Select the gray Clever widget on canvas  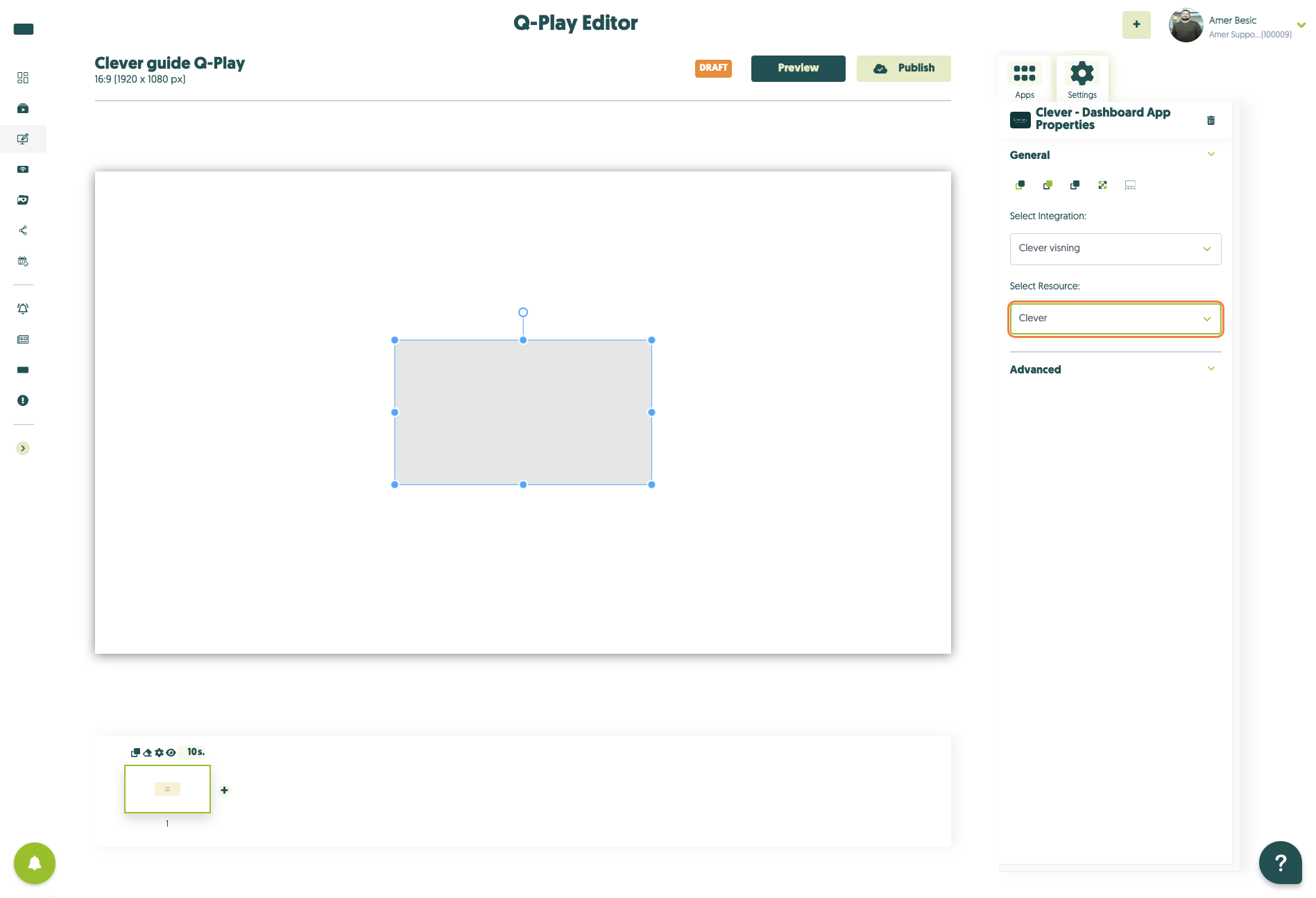click(x=523, y=412)
